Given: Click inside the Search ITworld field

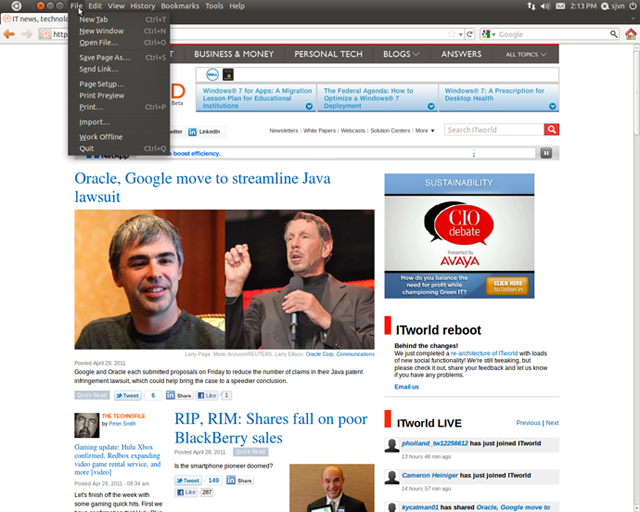Looking at the screenshot, I should pyautogui.click(x=494, y=129).
